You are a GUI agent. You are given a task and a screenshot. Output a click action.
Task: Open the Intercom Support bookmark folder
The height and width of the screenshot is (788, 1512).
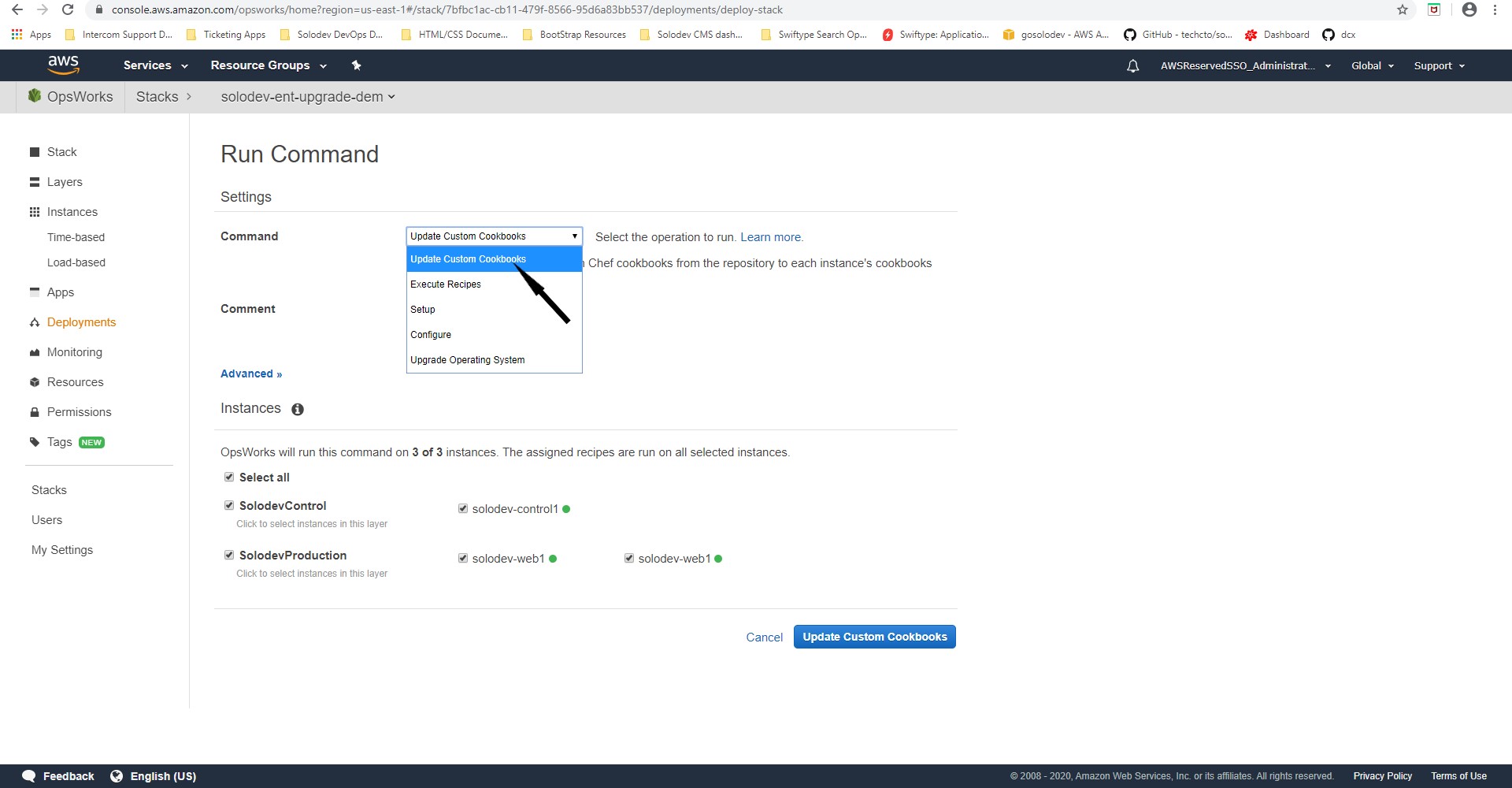click(118, 35)
